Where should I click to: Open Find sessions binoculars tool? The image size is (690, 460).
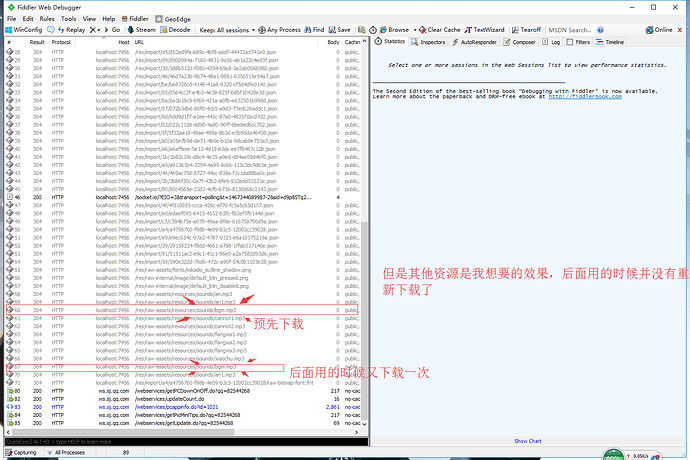point(314,30)
